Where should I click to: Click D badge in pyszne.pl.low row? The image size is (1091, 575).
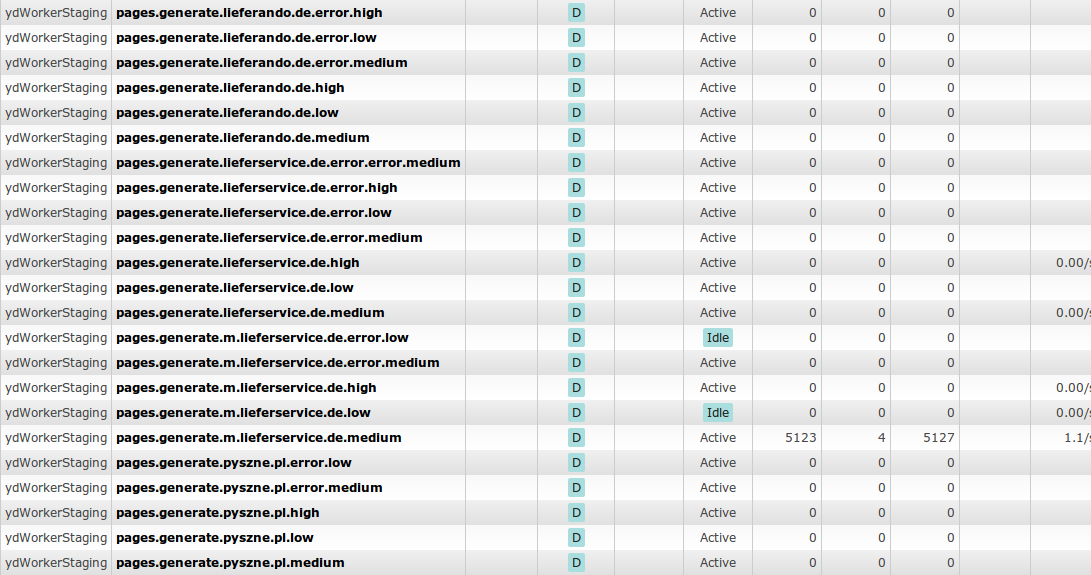coord(576,538)
